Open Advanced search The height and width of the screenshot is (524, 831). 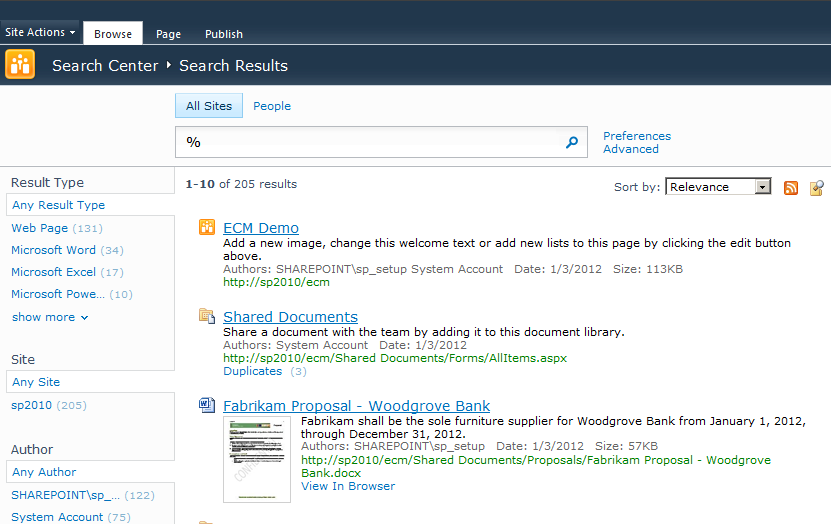tap(631, 149)
